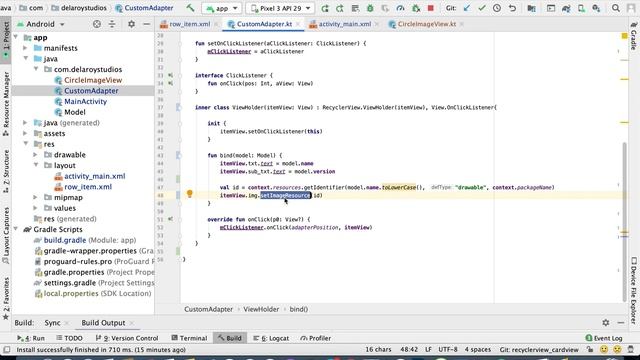
Task: Open the Sync tab in Build panel
Action: coord(52,323)
